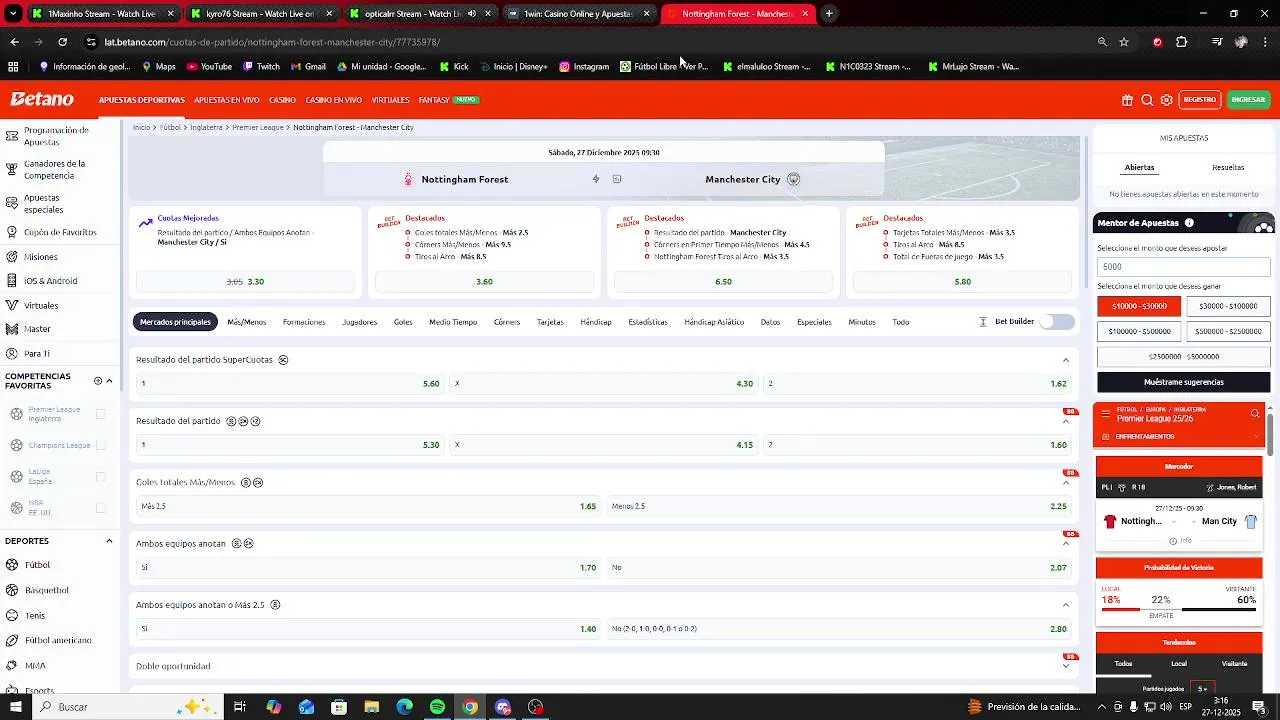This screenshot has width=1280, height=720.
Task: Toggle the Bet Builder switch
Action: 1057,322
